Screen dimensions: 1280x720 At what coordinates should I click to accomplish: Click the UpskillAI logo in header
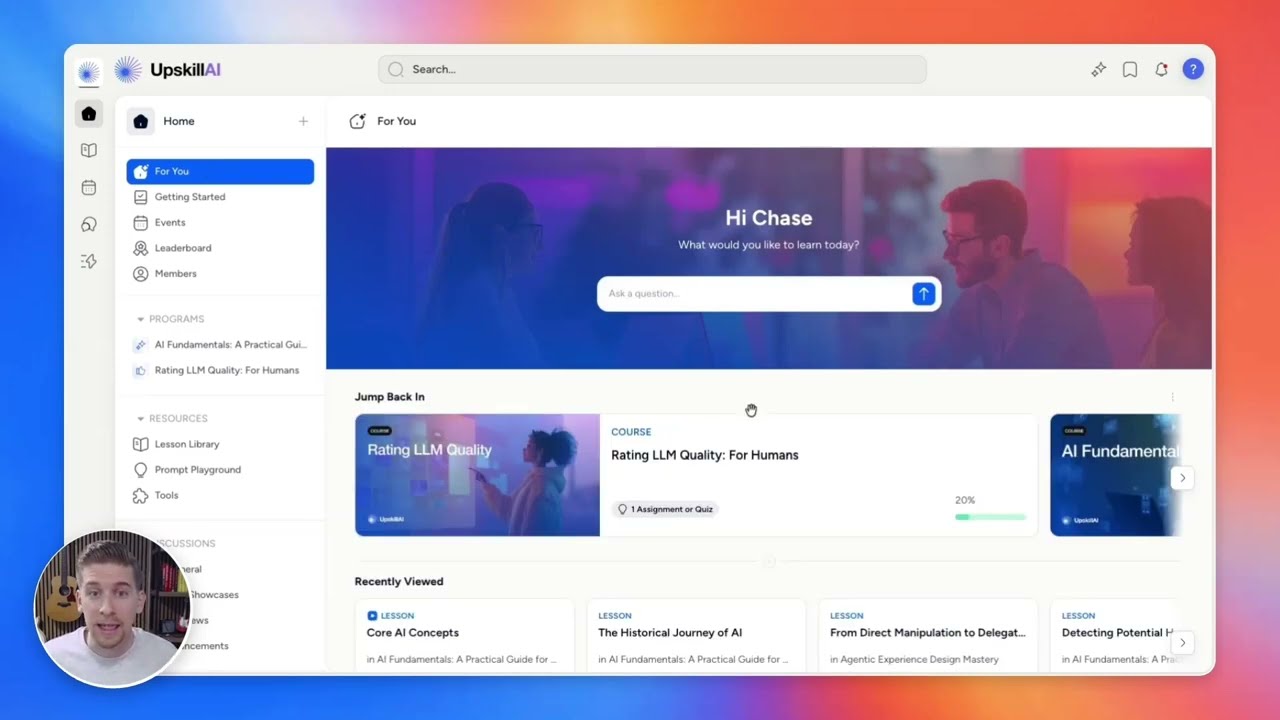click(x=167, y=70)
